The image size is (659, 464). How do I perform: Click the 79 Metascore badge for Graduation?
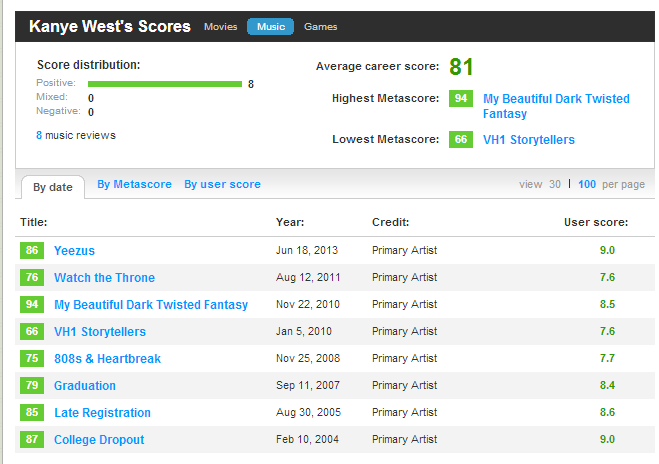tap(32, 385)
